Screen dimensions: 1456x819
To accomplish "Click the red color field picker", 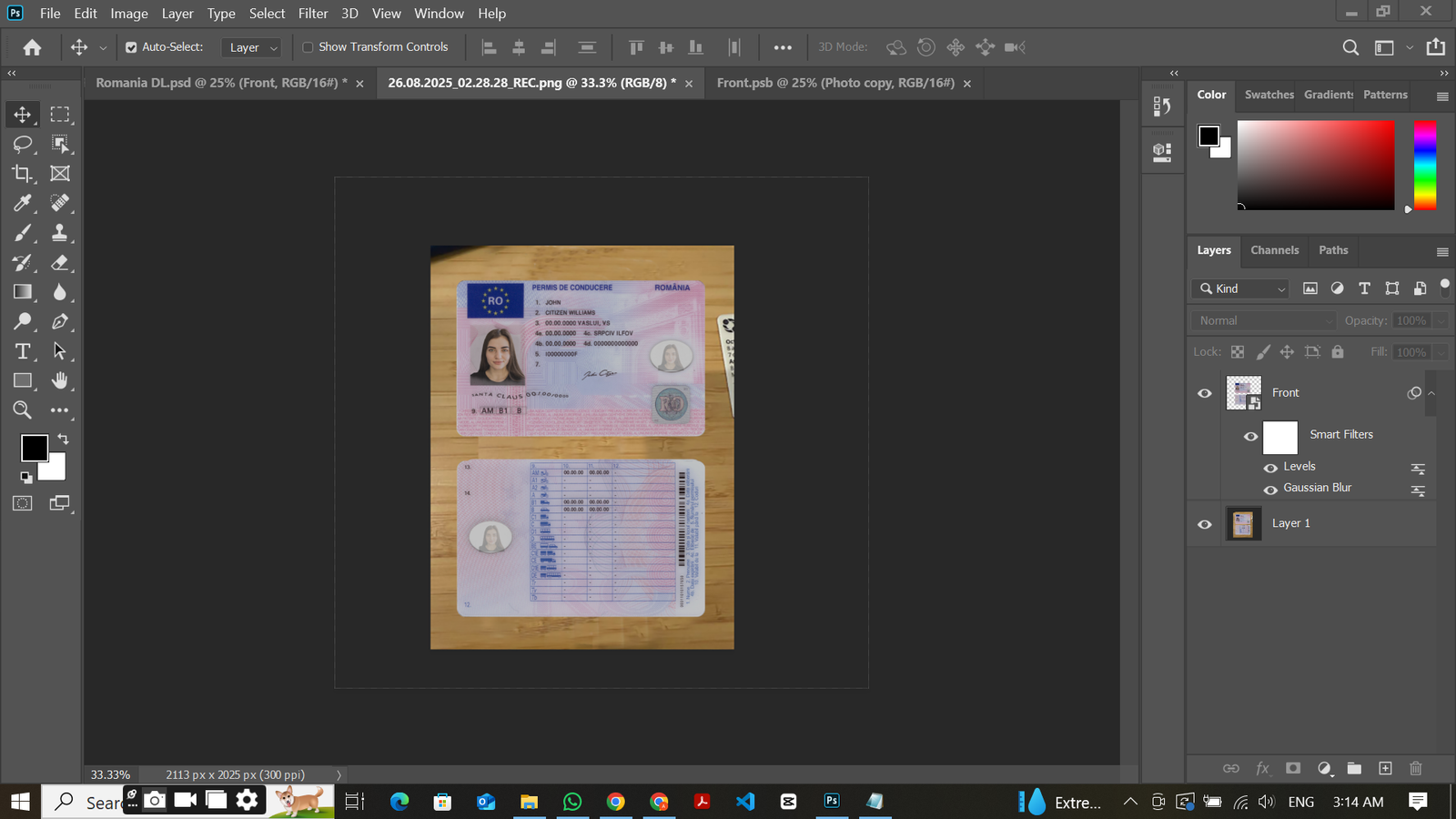I will 1316,166.
